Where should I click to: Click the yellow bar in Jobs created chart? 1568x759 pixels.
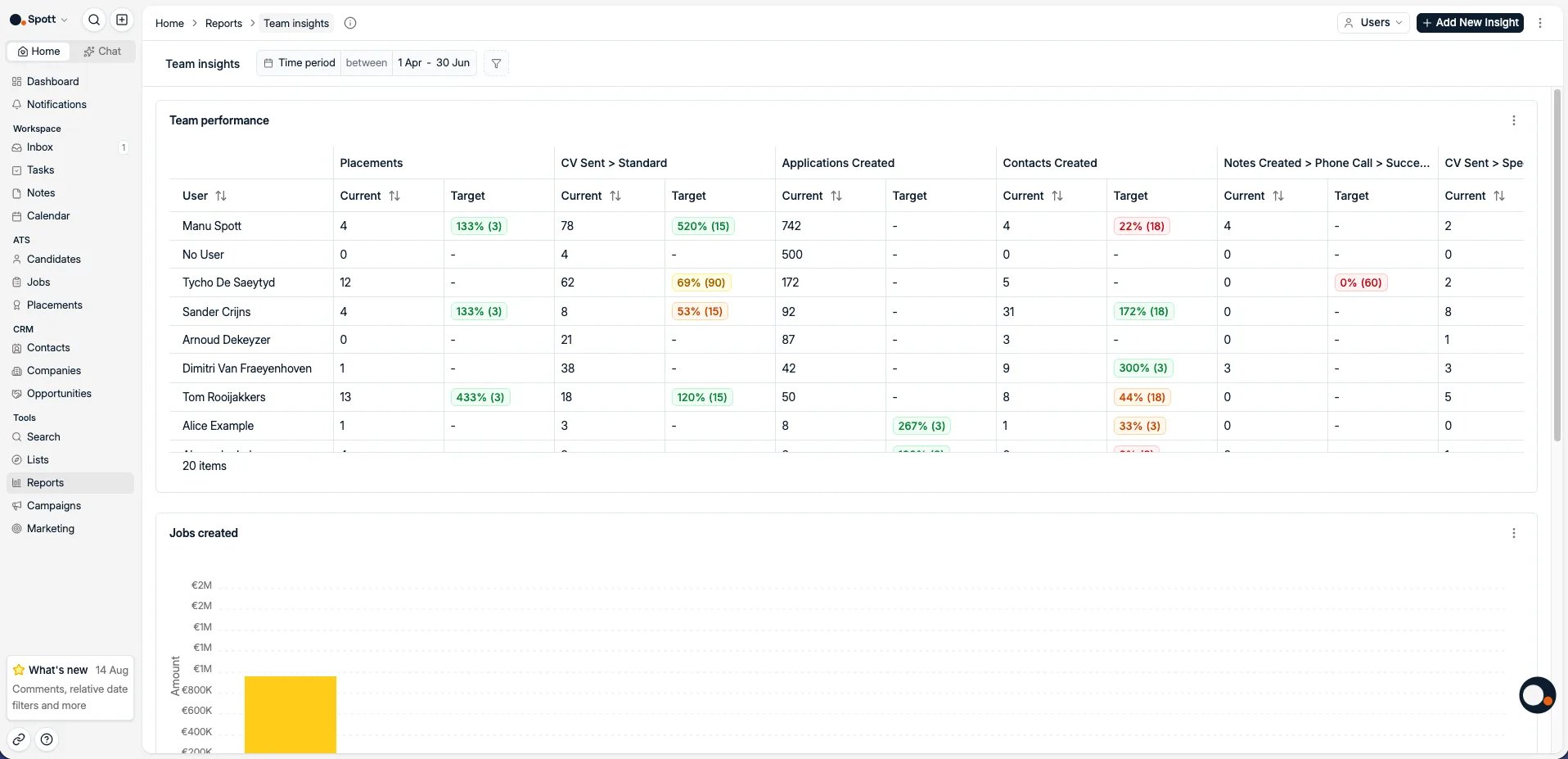pos(291,715)
